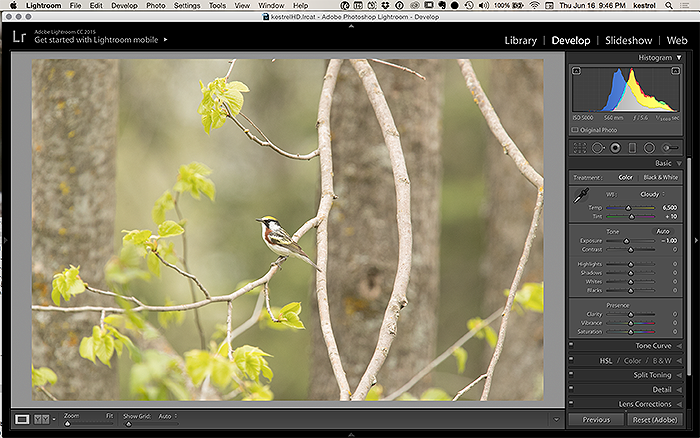
Task: Expand the left panel arrow
Action: coord(5,241)
